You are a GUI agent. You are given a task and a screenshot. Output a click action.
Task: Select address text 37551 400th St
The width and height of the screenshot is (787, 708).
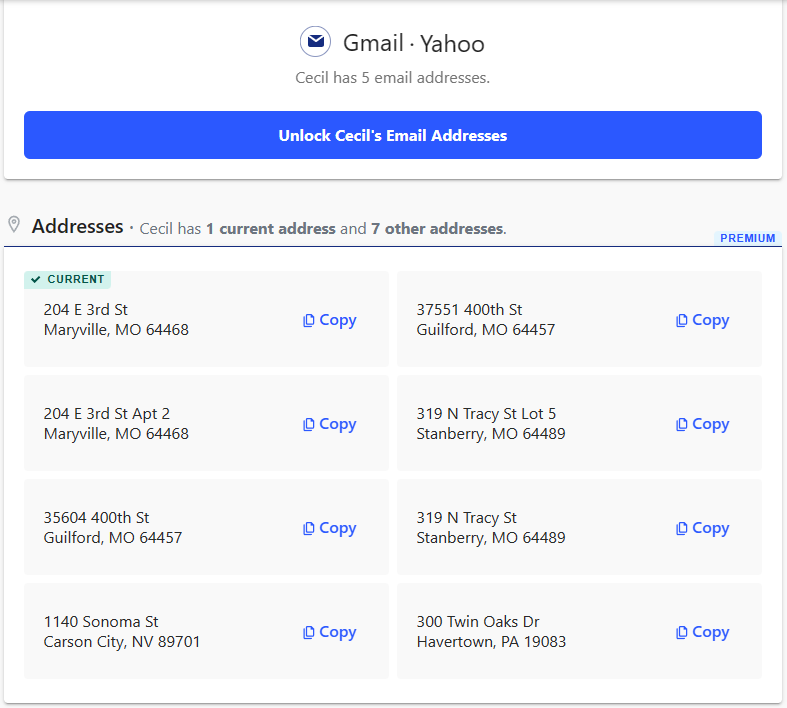pos(469,310)
